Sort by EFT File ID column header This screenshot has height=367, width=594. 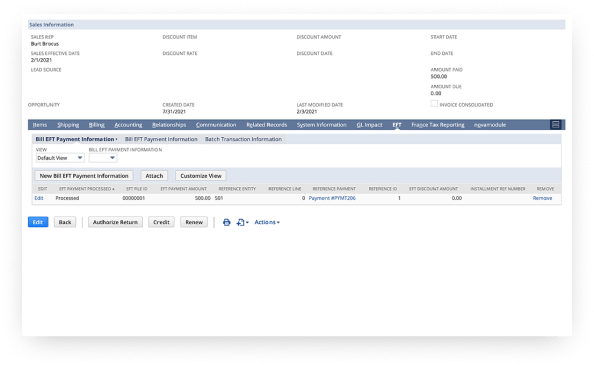(136, 189)
